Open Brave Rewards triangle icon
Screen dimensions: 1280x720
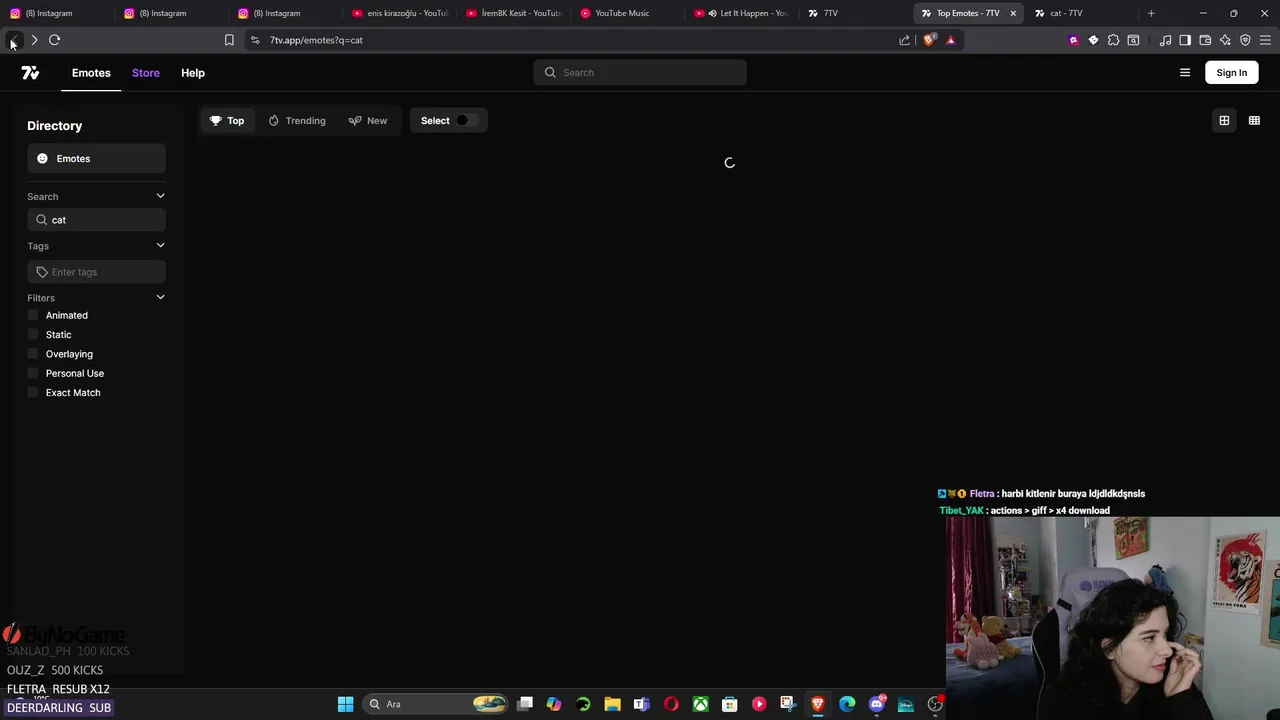coord(950,40)
